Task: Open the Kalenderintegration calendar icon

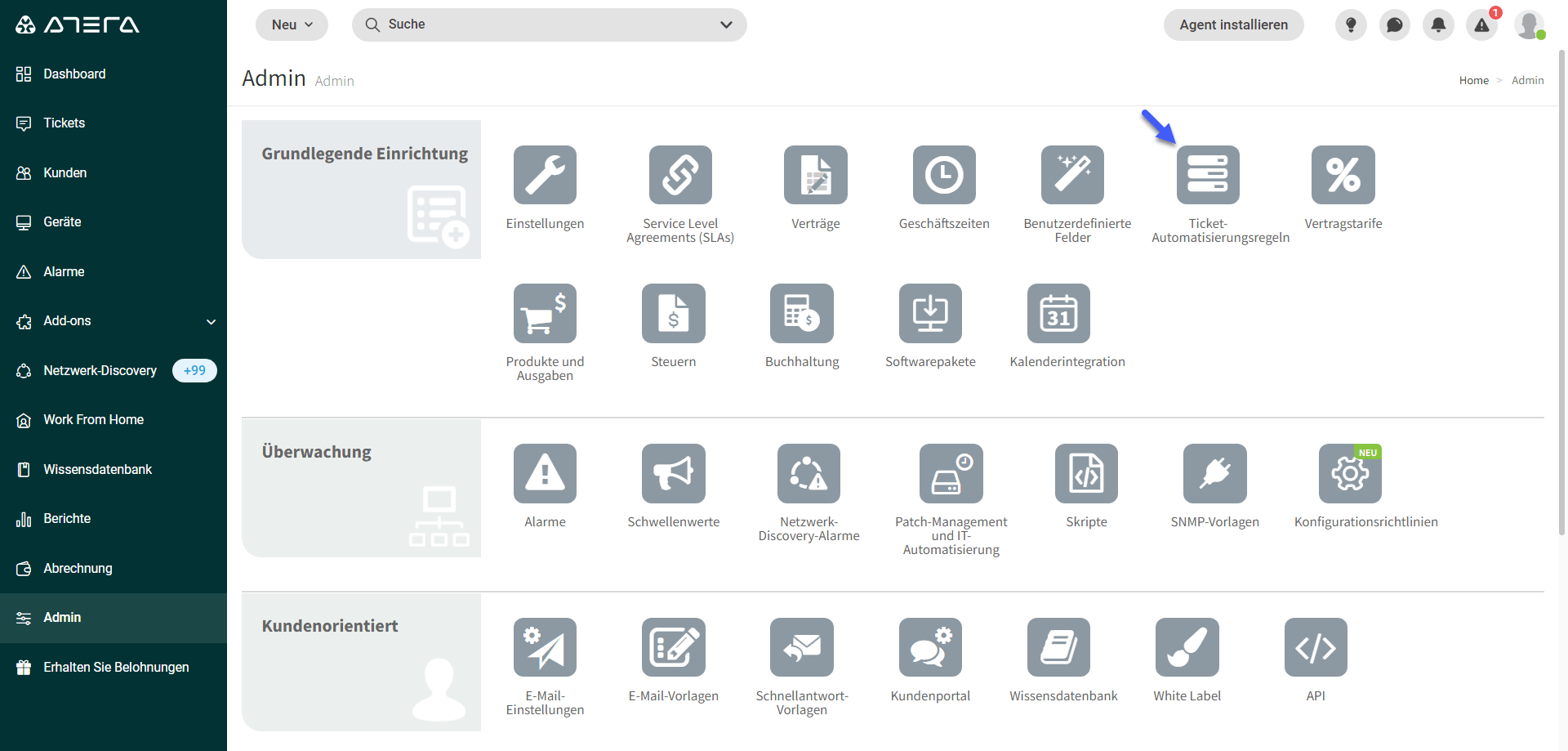Action: tap(1058, 313)
